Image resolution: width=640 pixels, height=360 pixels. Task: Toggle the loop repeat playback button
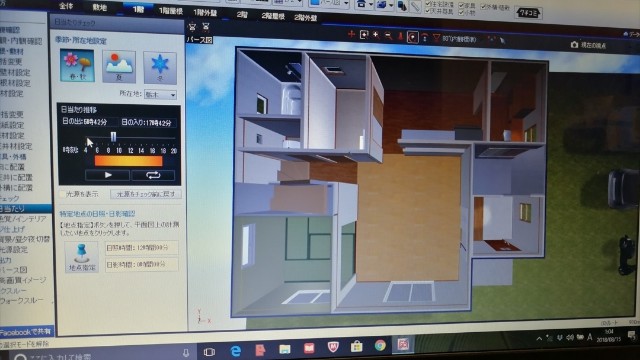pyautogui.click(x=153, y=176)
